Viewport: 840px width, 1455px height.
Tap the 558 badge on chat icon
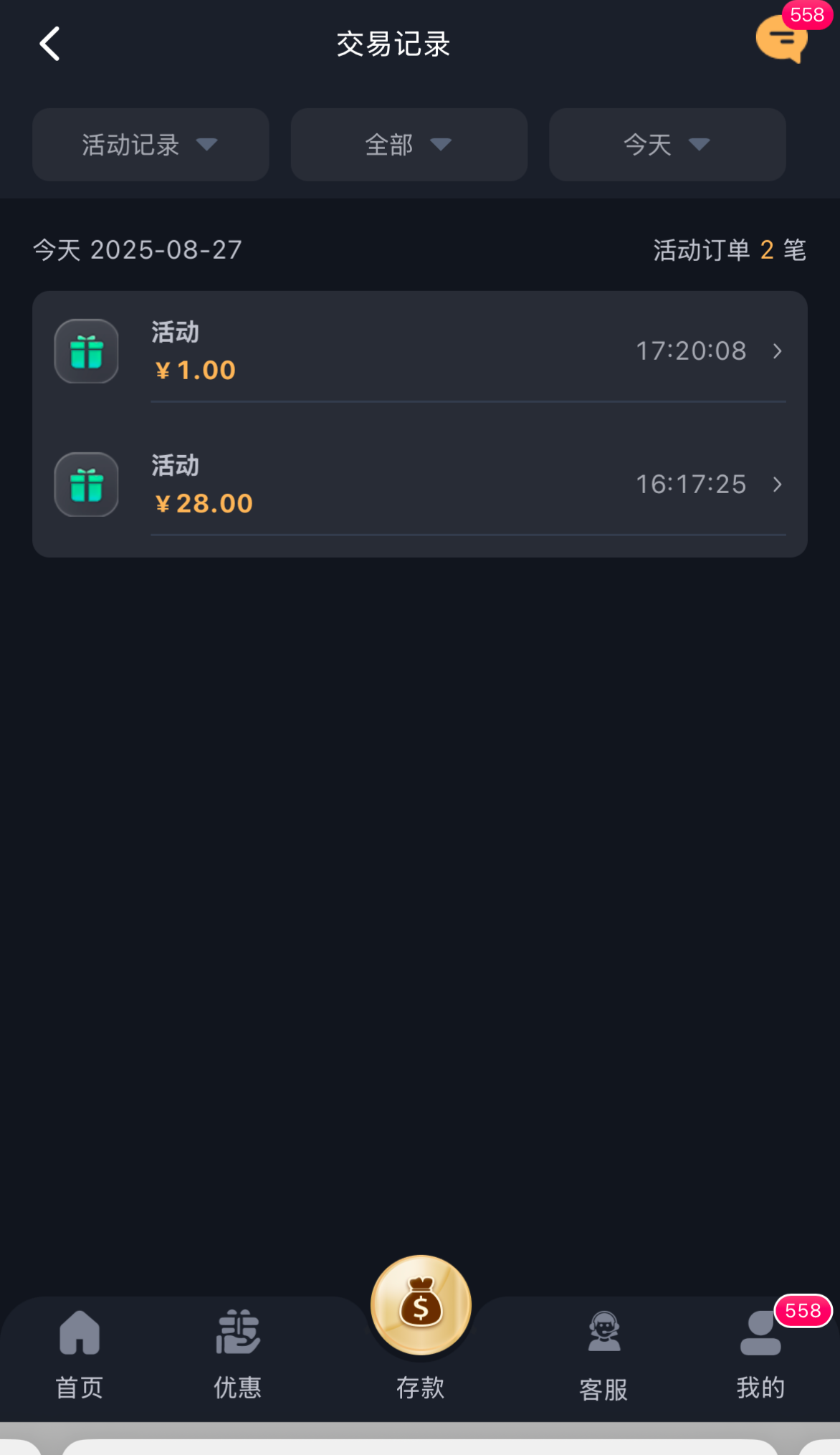[x=807, y=14]
